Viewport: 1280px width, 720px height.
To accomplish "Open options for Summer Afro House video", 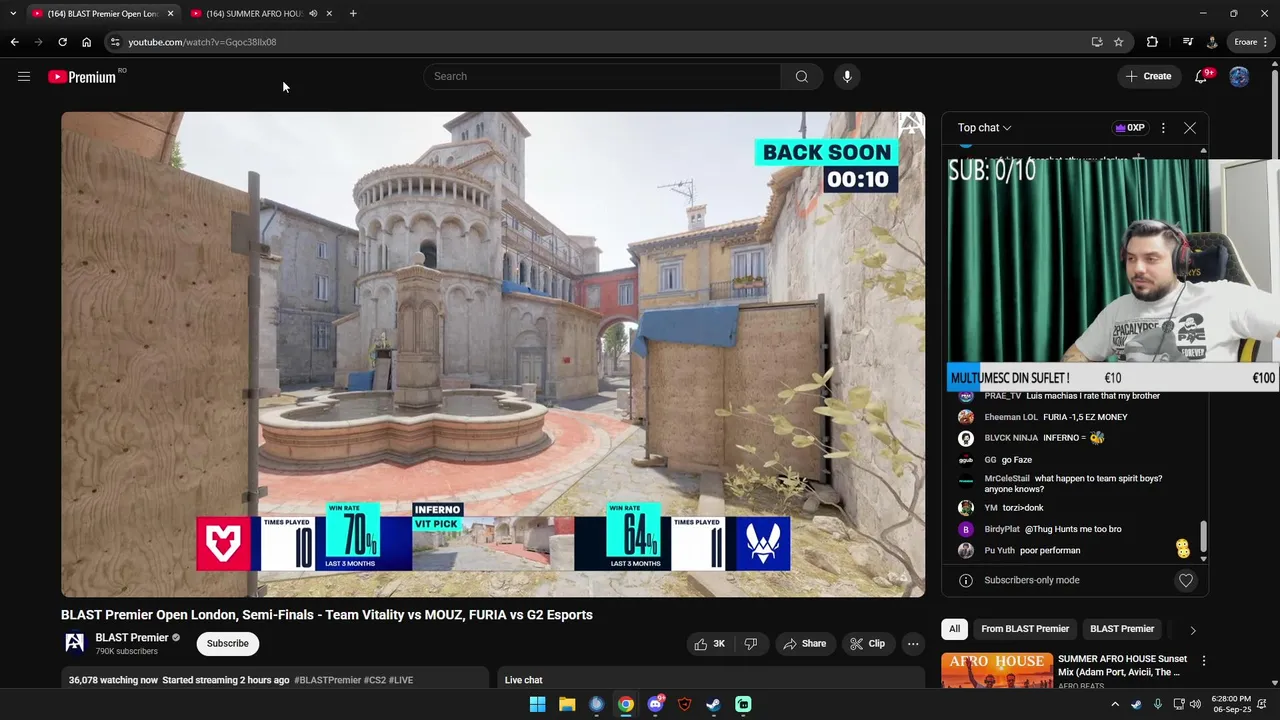I will click(1204, 661).
